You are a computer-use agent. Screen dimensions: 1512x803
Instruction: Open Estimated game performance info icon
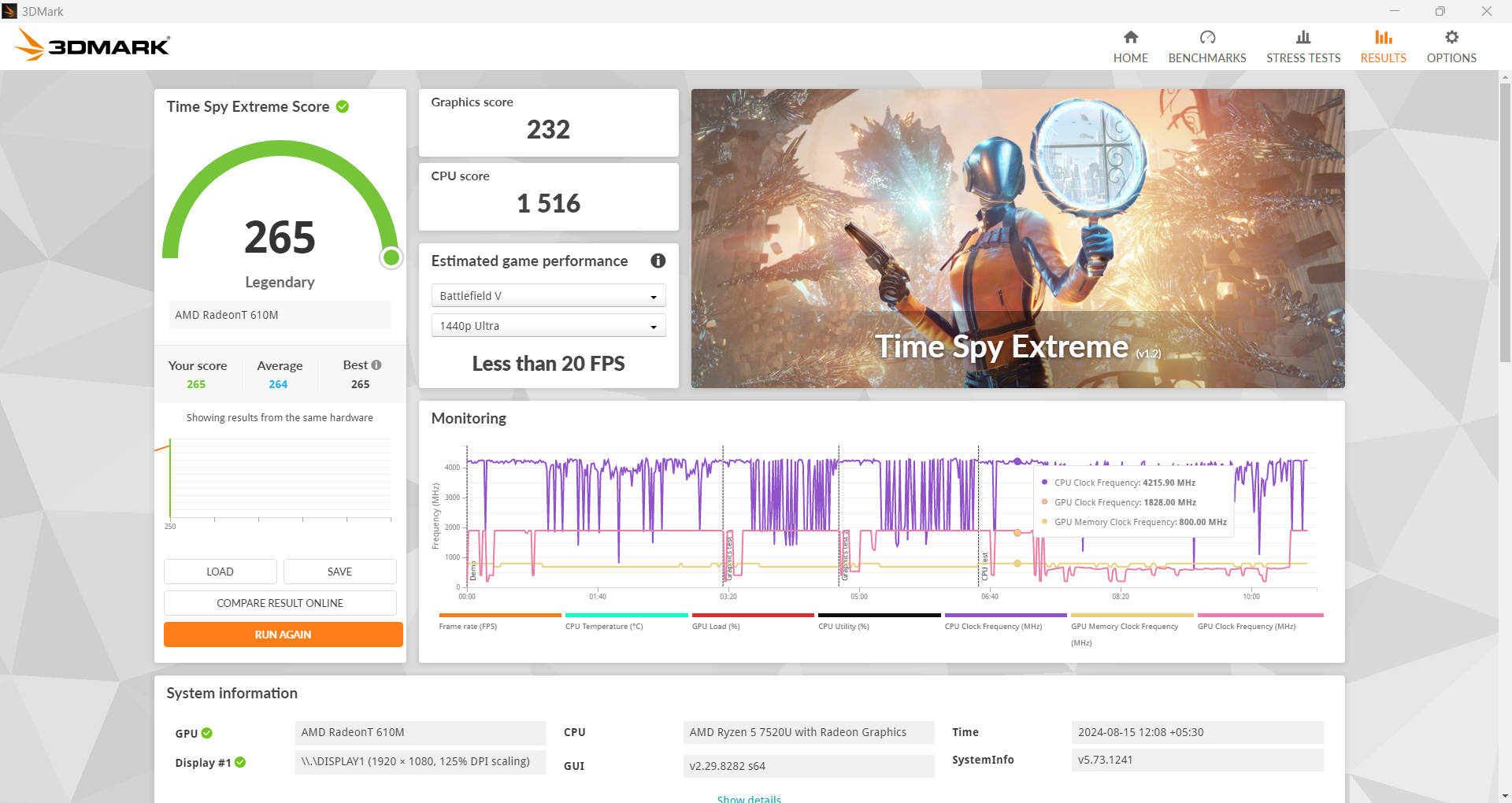(658, 261)
